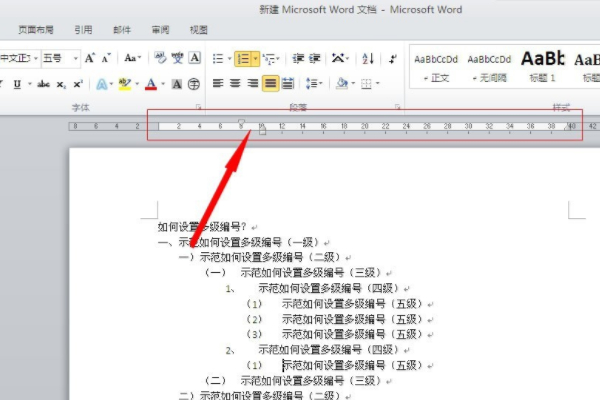Click the red font color A button
The height and width of the screenshot is (400, 600).
[151, 84]
